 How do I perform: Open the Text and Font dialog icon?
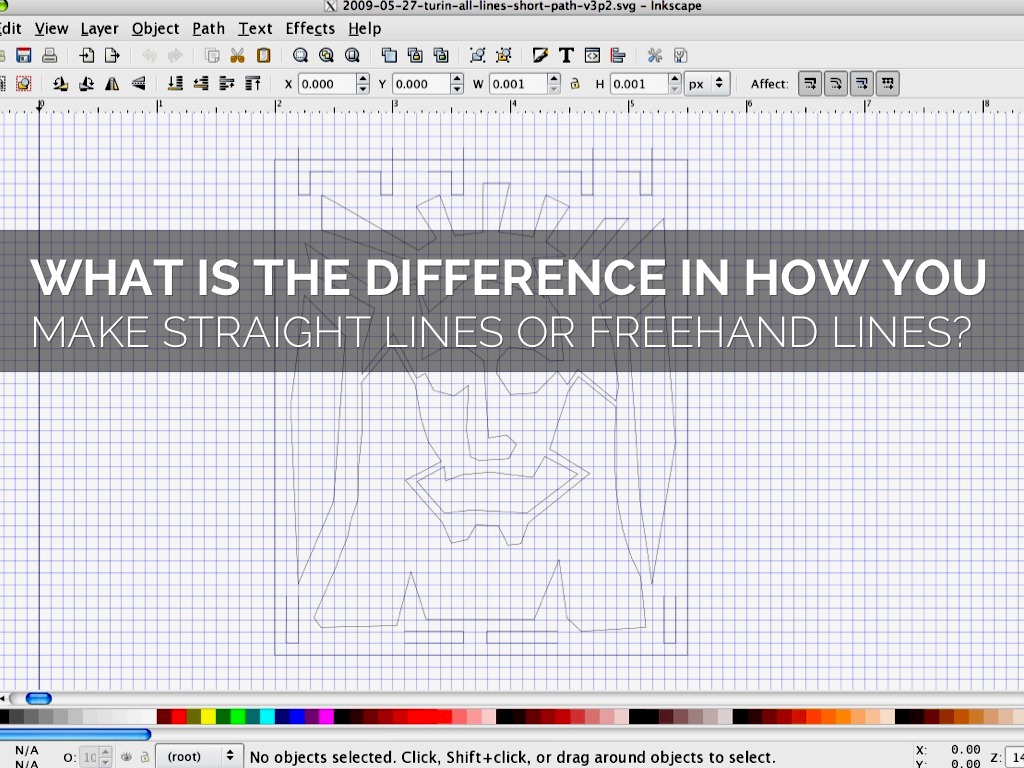point(566,56)
